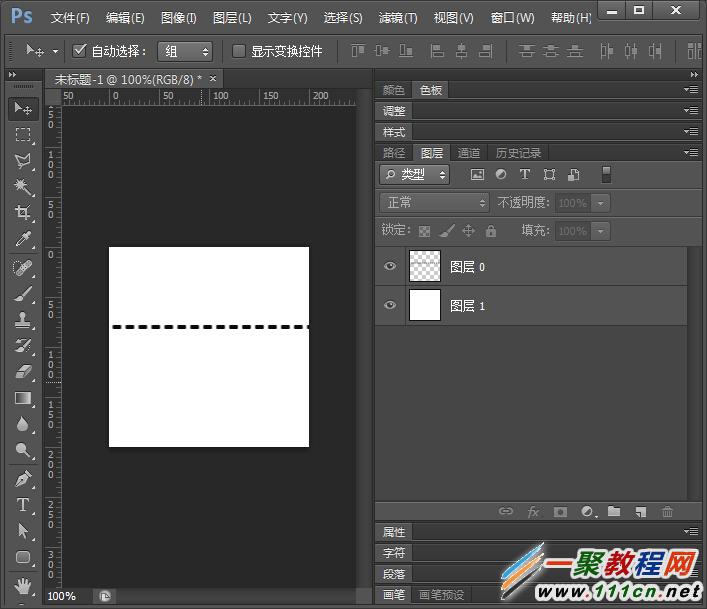Viewport: 707px width, 609px height.
Task: Select the Rectangular Marquee tool
Action: point(23,134)
